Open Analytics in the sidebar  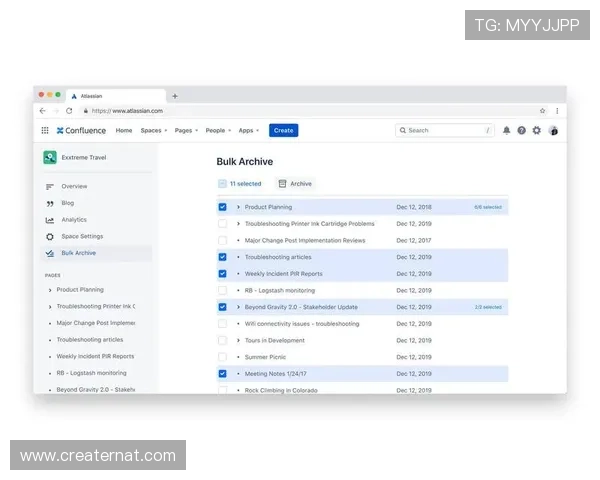(x=73, y=220)
